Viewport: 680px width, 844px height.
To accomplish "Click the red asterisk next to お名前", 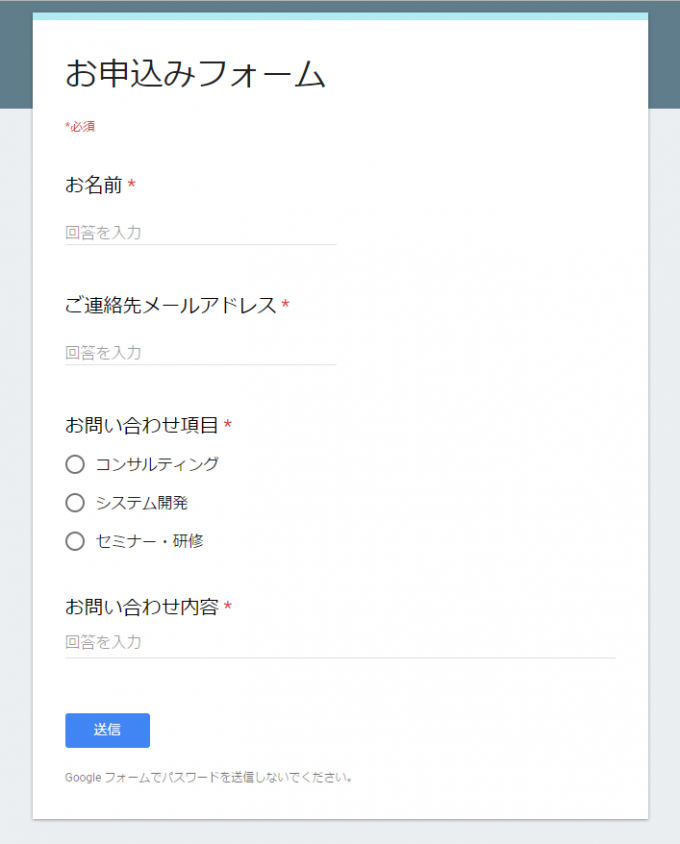I will point(132,184).
